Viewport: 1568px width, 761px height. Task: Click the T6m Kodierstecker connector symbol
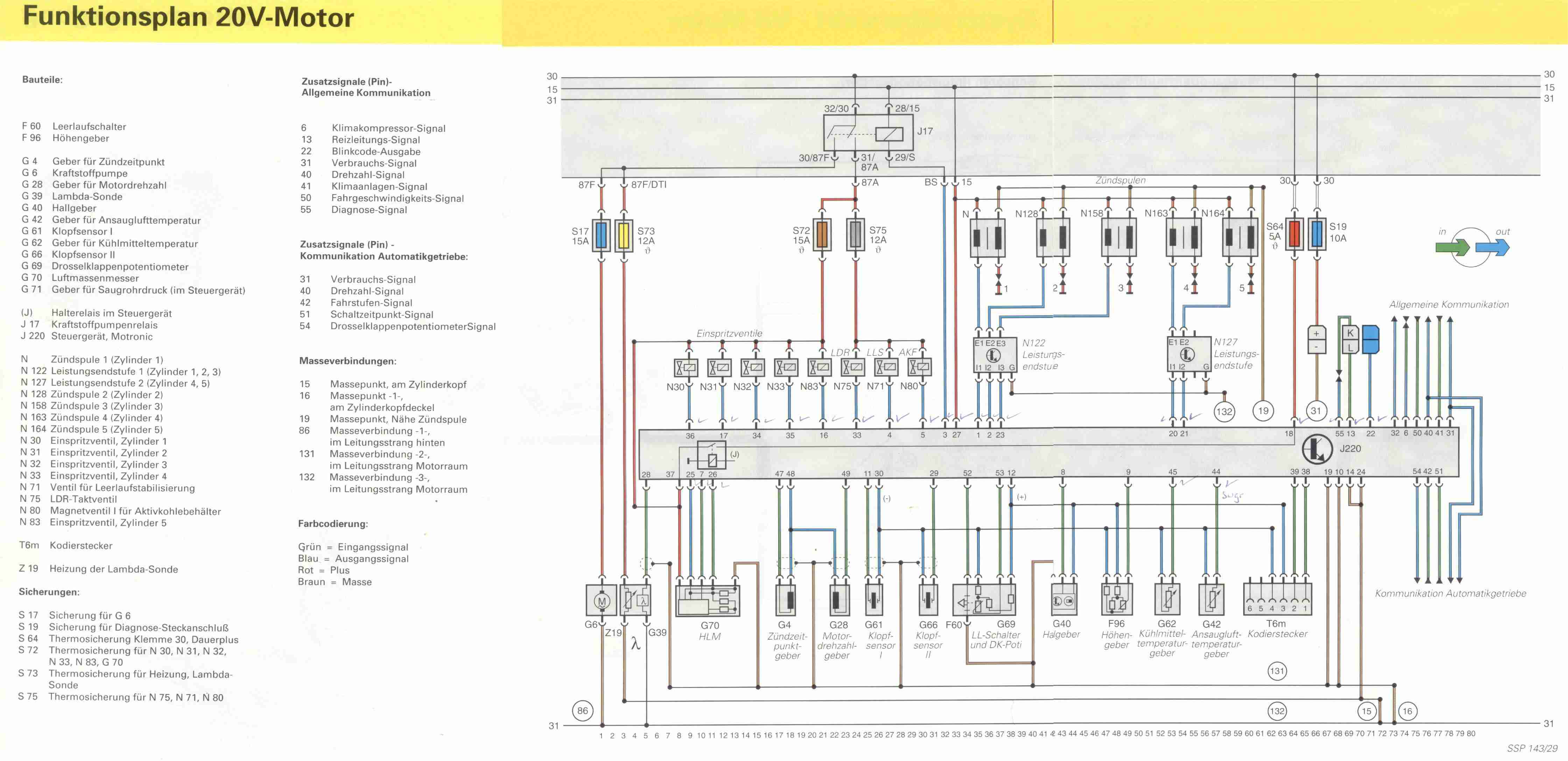(1277, 599)
